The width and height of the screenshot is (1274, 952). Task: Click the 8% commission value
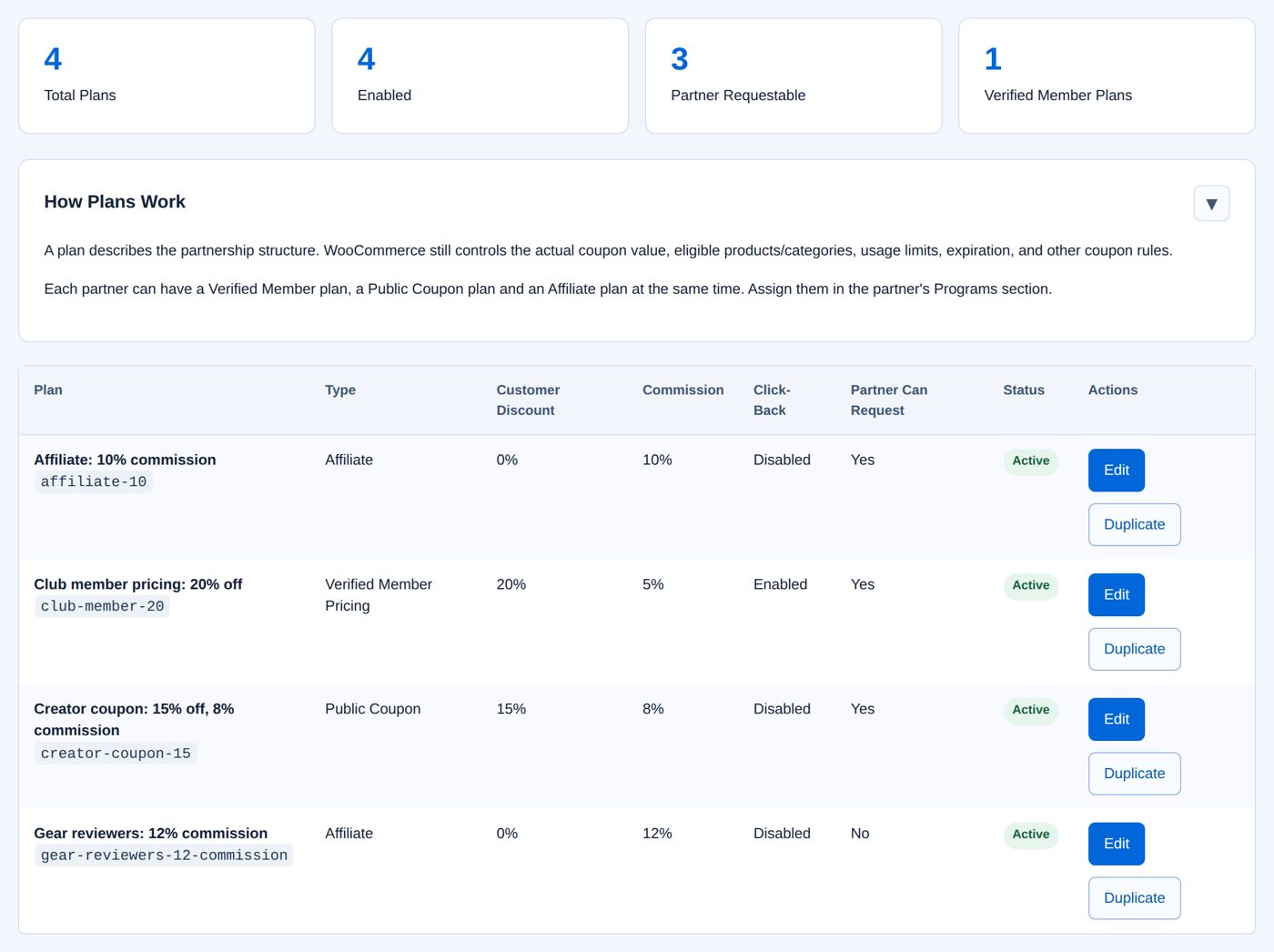pyautogui.click(x=652, y=709)
